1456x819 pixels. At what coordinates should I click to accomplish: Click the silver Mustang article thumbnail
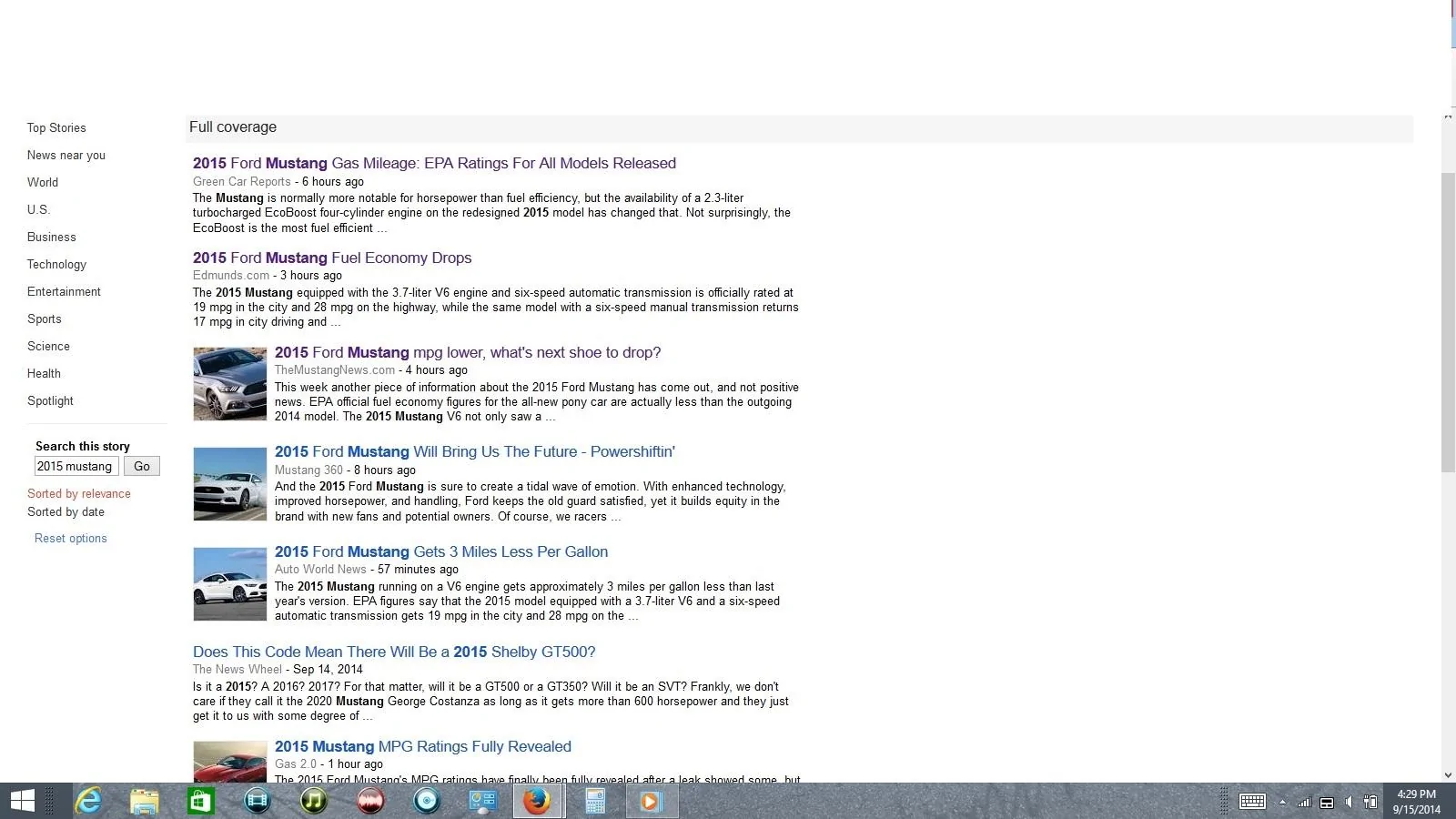(230, 383)
